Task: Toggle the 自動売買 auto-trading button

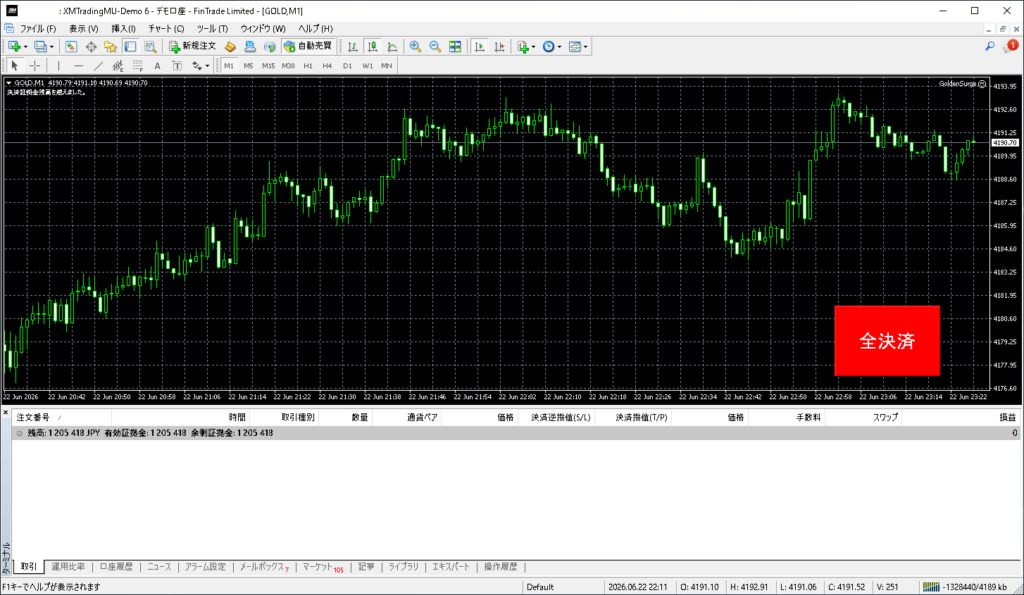Action: tap(308, 46)
